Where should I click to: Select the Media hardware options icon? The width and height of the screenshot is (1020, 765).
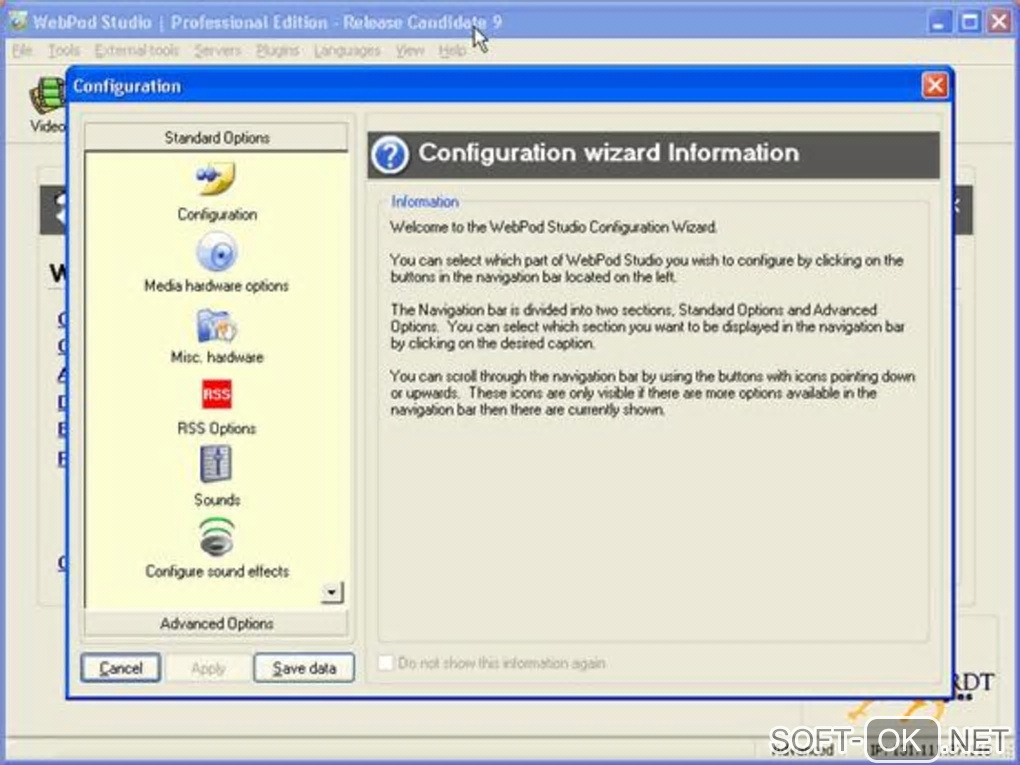(x=217, y=252)
